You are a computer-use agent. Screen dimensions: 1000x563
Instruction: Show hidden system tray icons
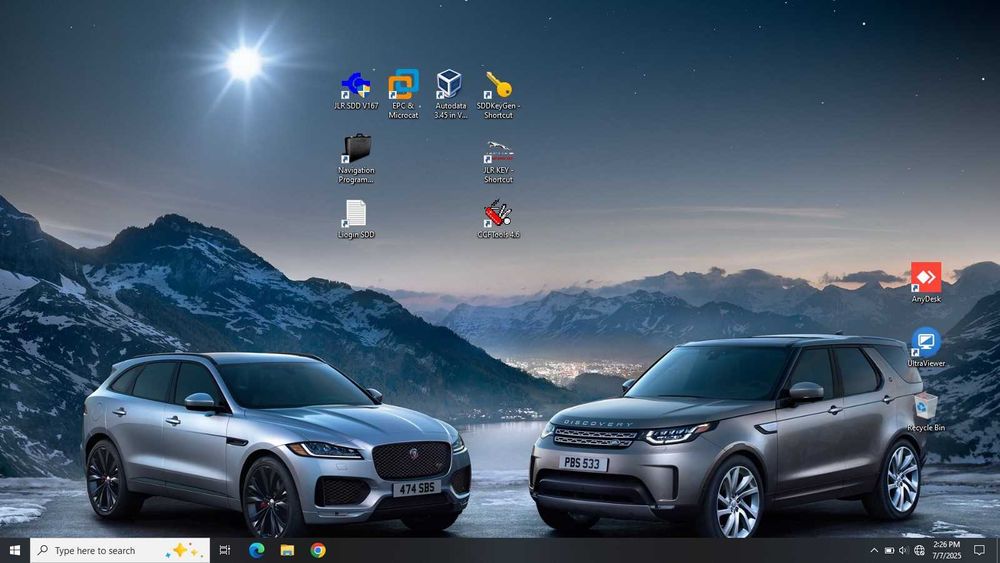874,550
